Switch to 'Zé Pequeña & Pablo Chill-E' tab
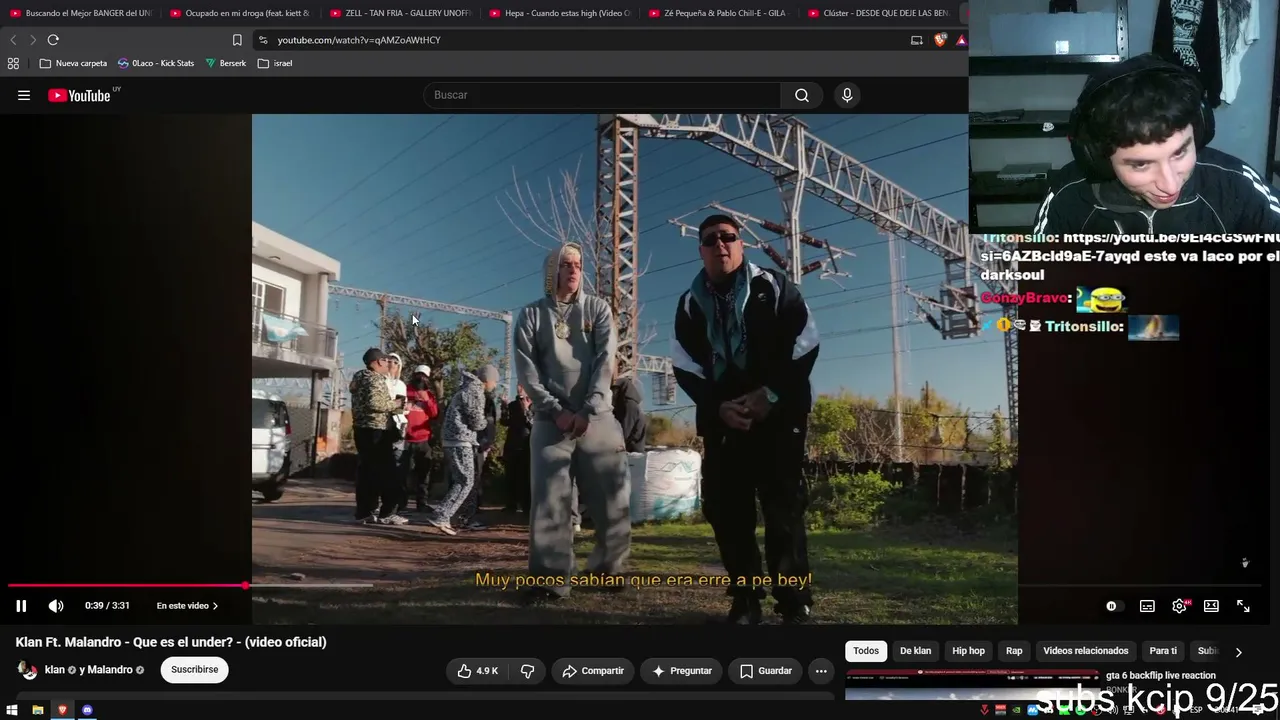This screenshot has height=720, width=1280. click(718, 13)
